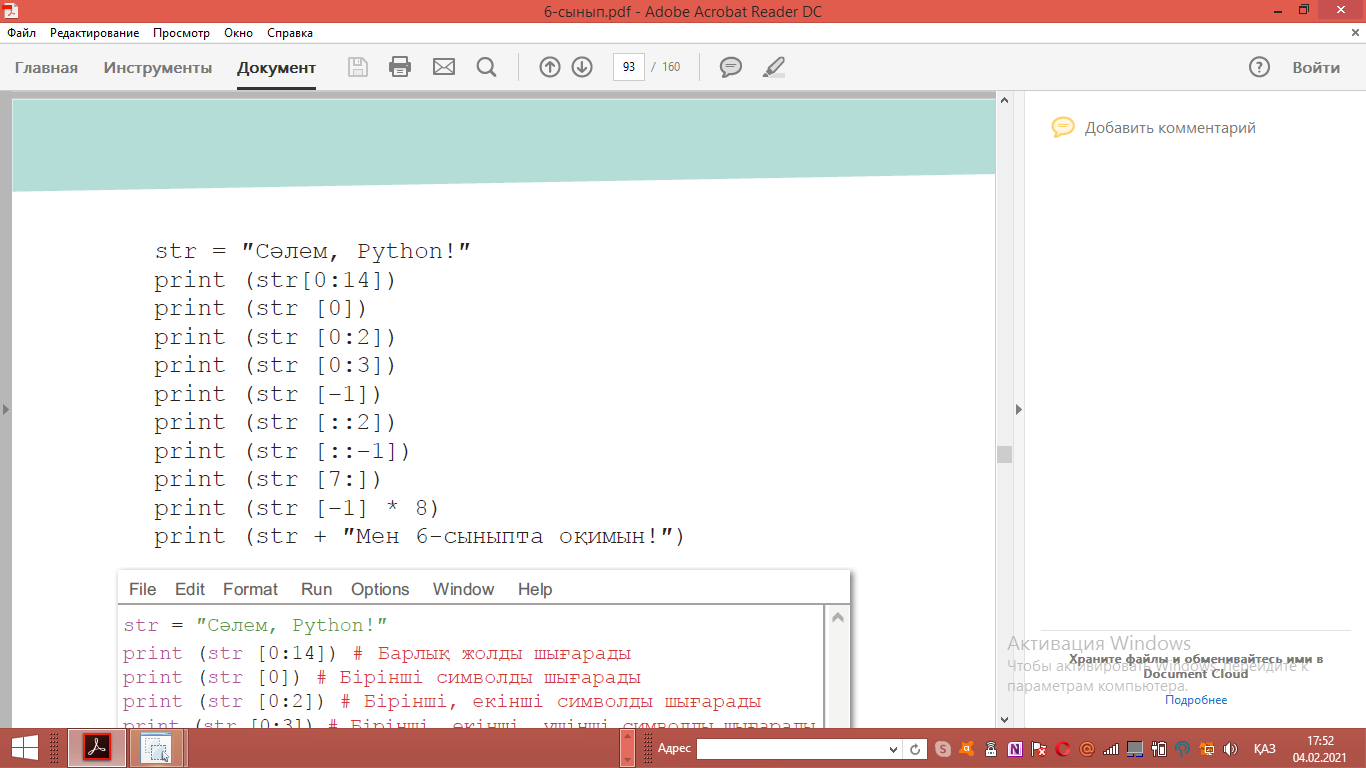Open the Snipping Tool taskbar icon
Screen dimensions: 1366x768
tap(157, 748)
